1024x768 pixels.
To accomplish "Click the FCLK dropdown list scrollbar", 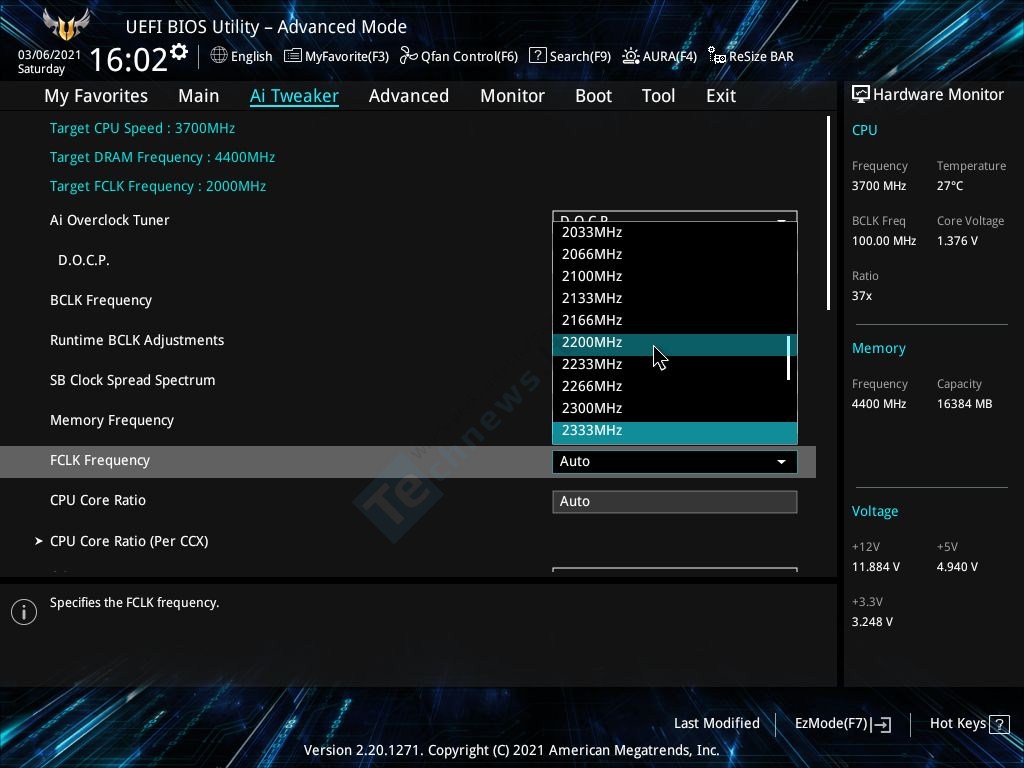I will point(789,358).
